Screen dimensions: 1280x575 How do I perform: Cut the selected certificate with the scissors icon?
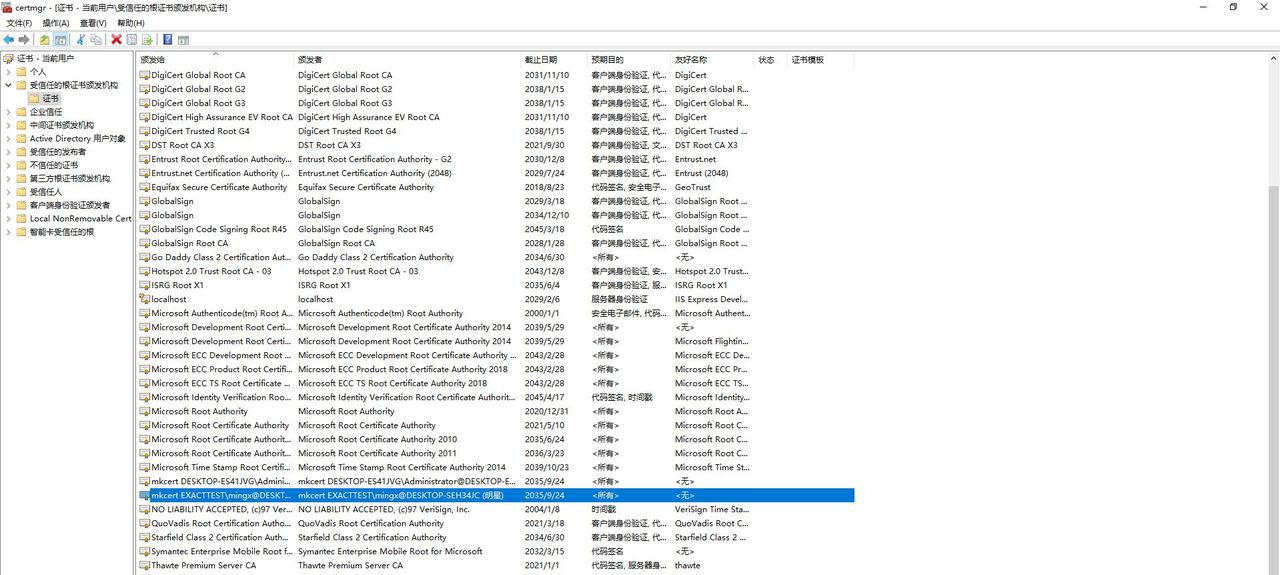coord(80,40)
